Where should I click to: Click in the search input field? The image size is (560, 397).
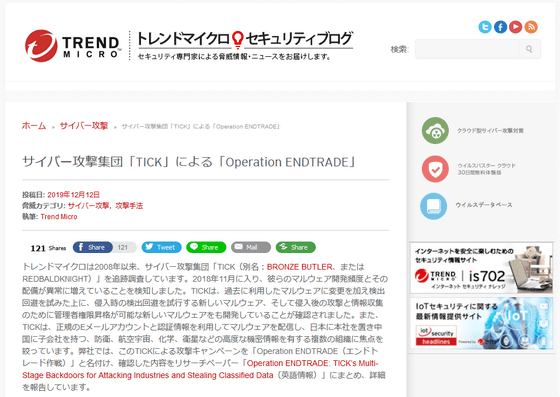(466, 49)
